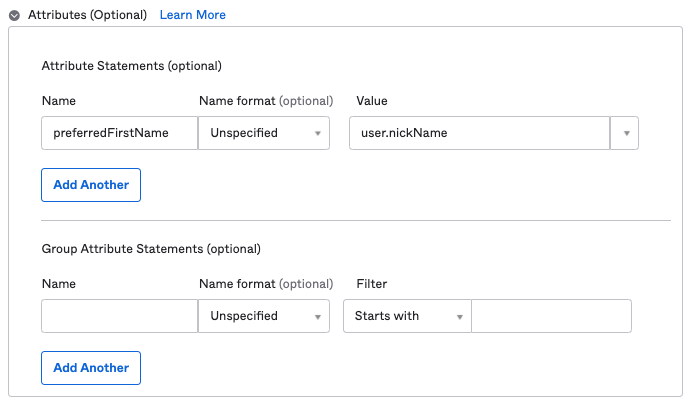689x414 pixels.
Task: Click the Attributes (Optional) section title
Action: point(87,15)
